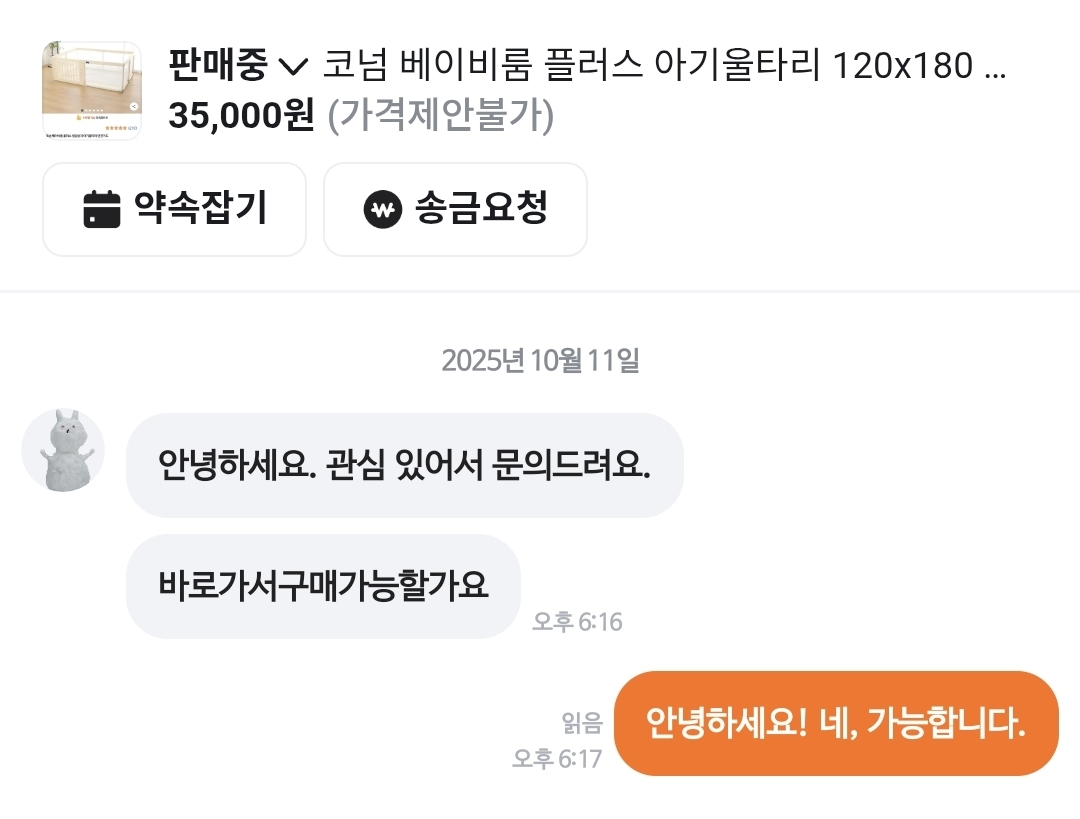Open the baby playpen product thumbnail
This screenshot has width=1080, height=819.
point(91,90)
